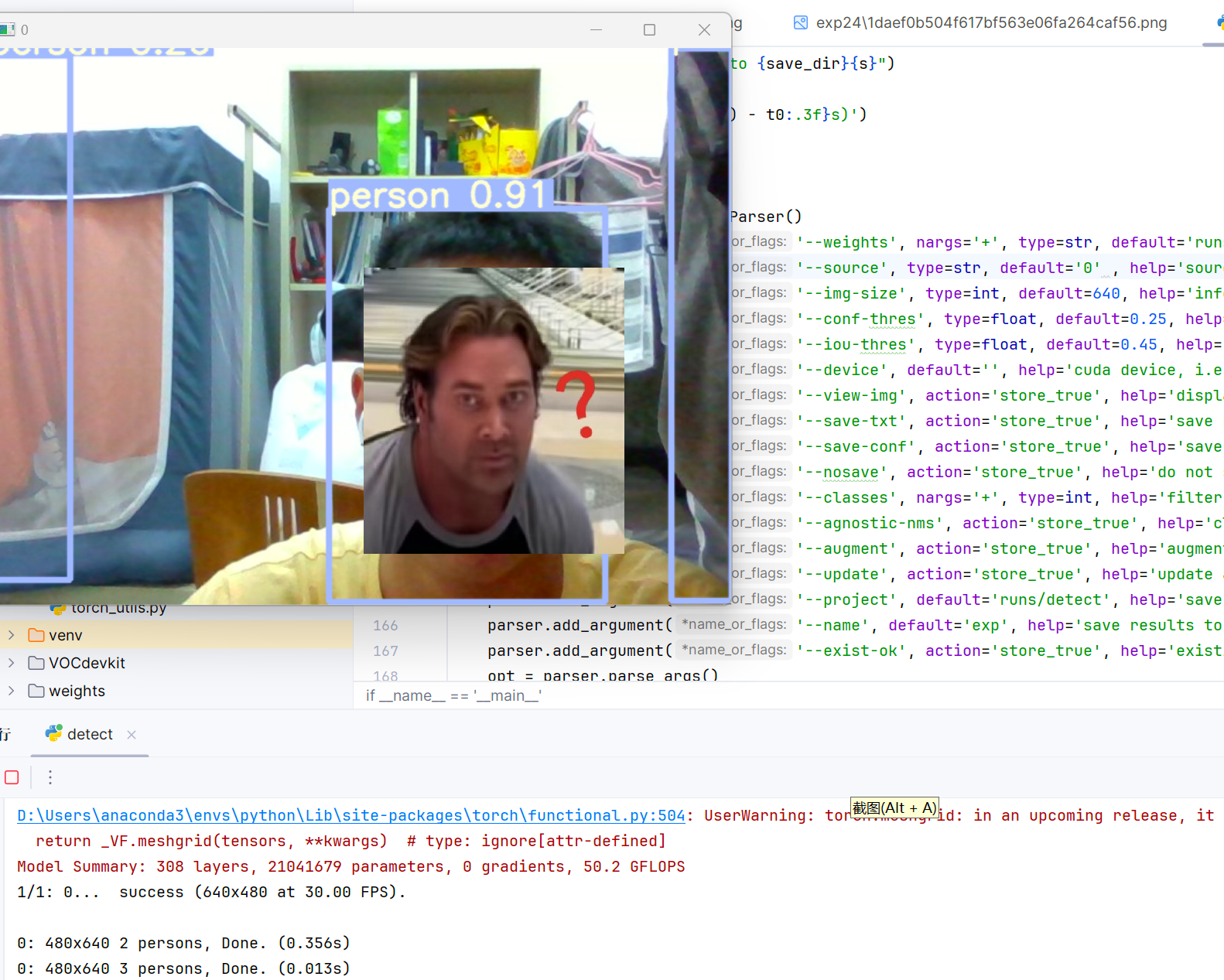The image size is (1224, 980).
Task: Expand the VOCdevkit folder
Action: click(x=12, y=663)
